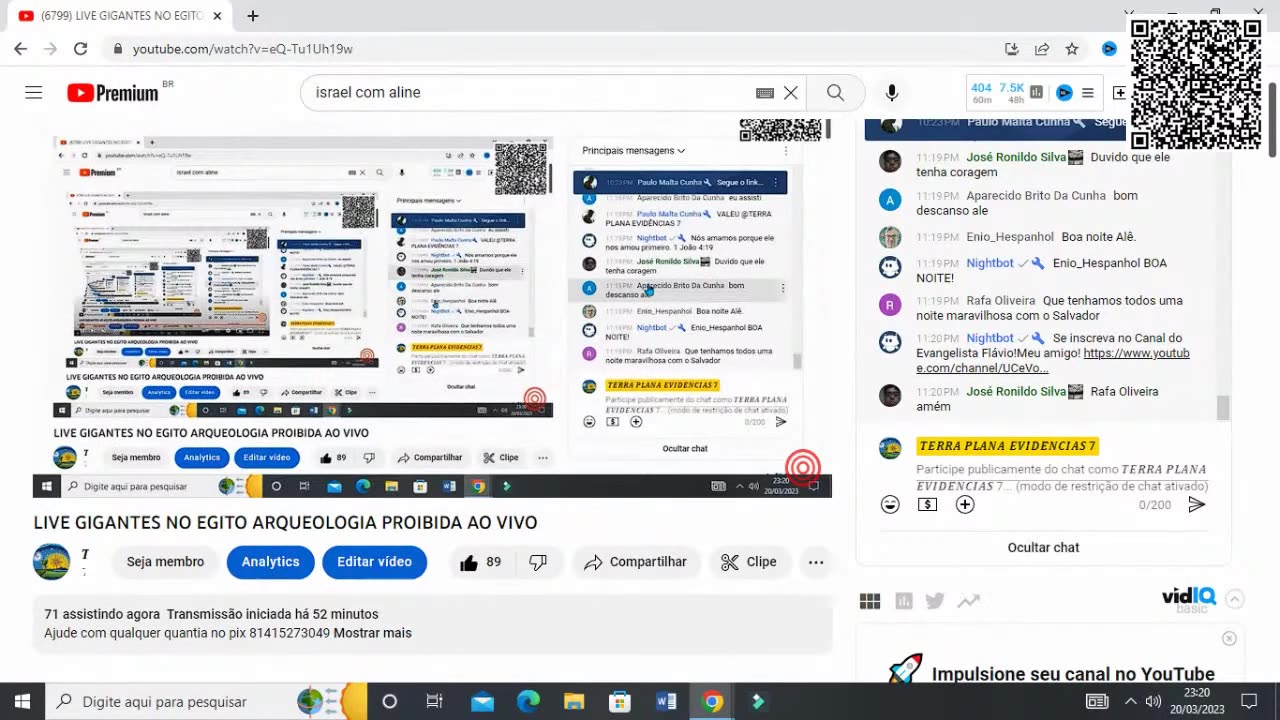The width and height of the screenshot is (1280, 720).
Task: Click José Ronildo Silva's 'amém' message author
Action: (1016, 392)
